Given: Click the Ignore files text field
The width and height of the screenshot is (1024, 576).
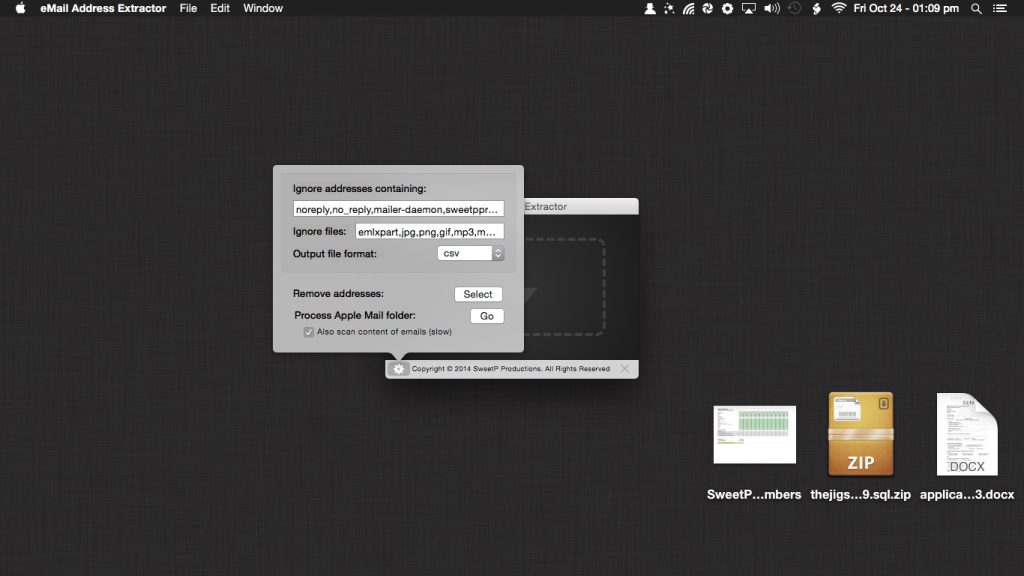Looking at the screenshot, I should point(430,230).
